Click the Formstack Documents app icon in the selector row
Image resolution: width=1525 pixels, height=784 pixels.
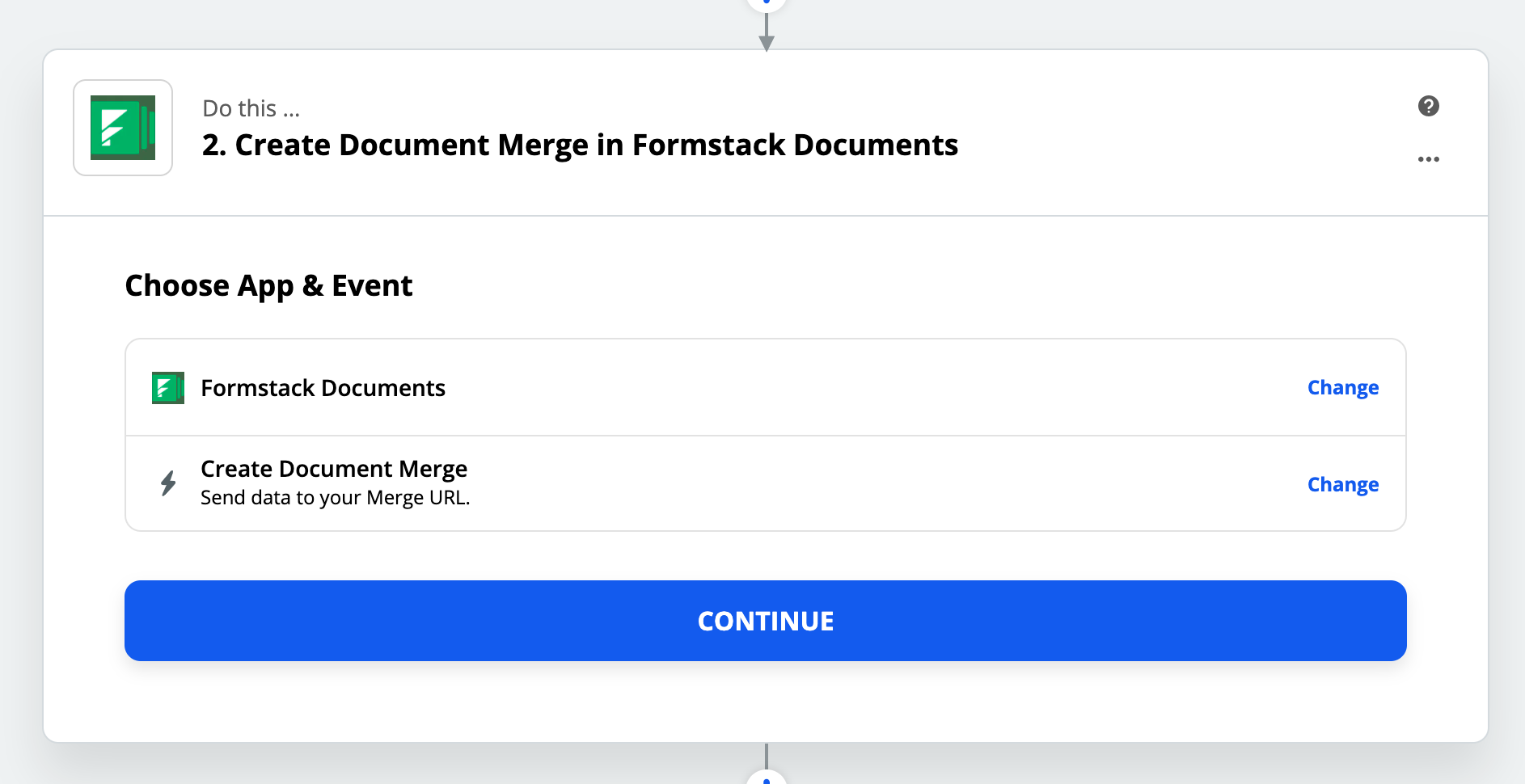tap(167, 387)
